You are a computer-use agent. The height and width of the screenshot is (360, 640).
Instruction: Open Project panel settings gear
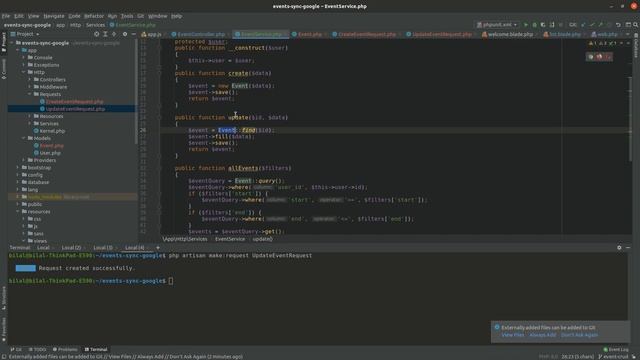pyautogui.click(x=125, y=34)
